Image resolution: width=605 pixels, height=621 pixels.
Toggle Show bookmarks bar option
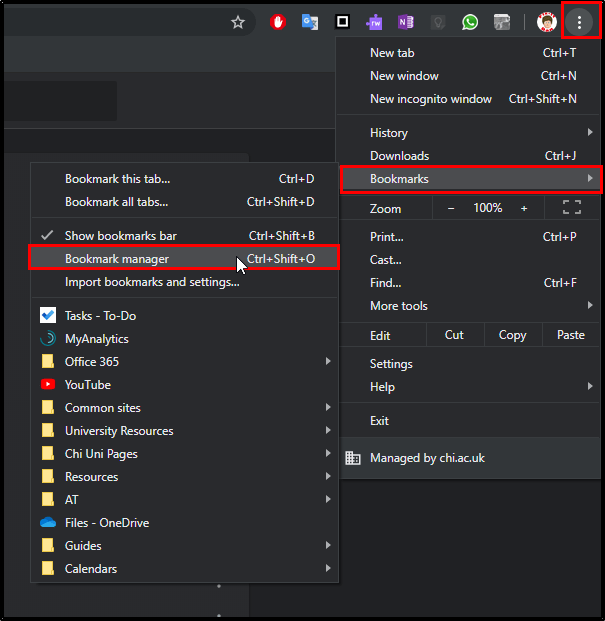(x=185, y=236)
